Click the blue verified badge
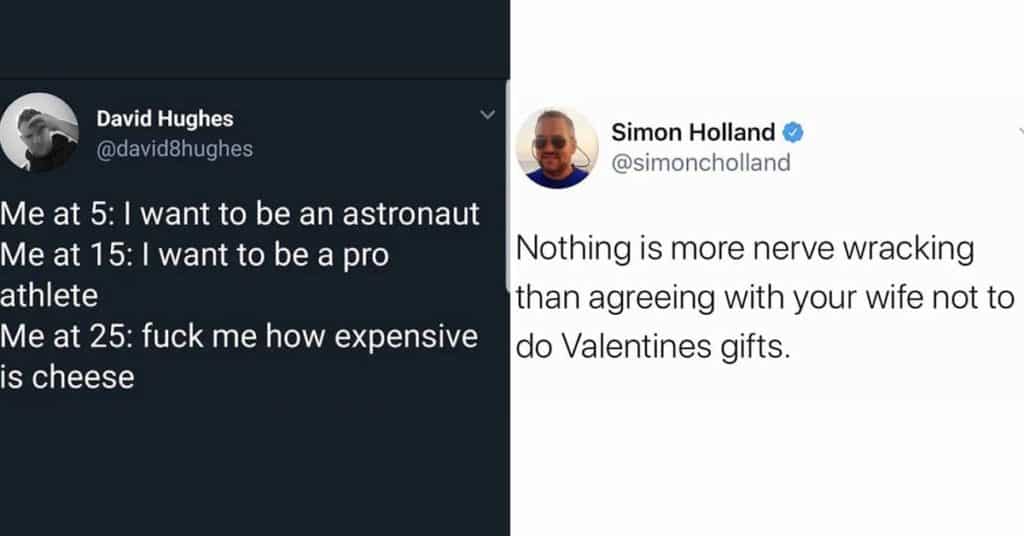 (x=793, y=133)
